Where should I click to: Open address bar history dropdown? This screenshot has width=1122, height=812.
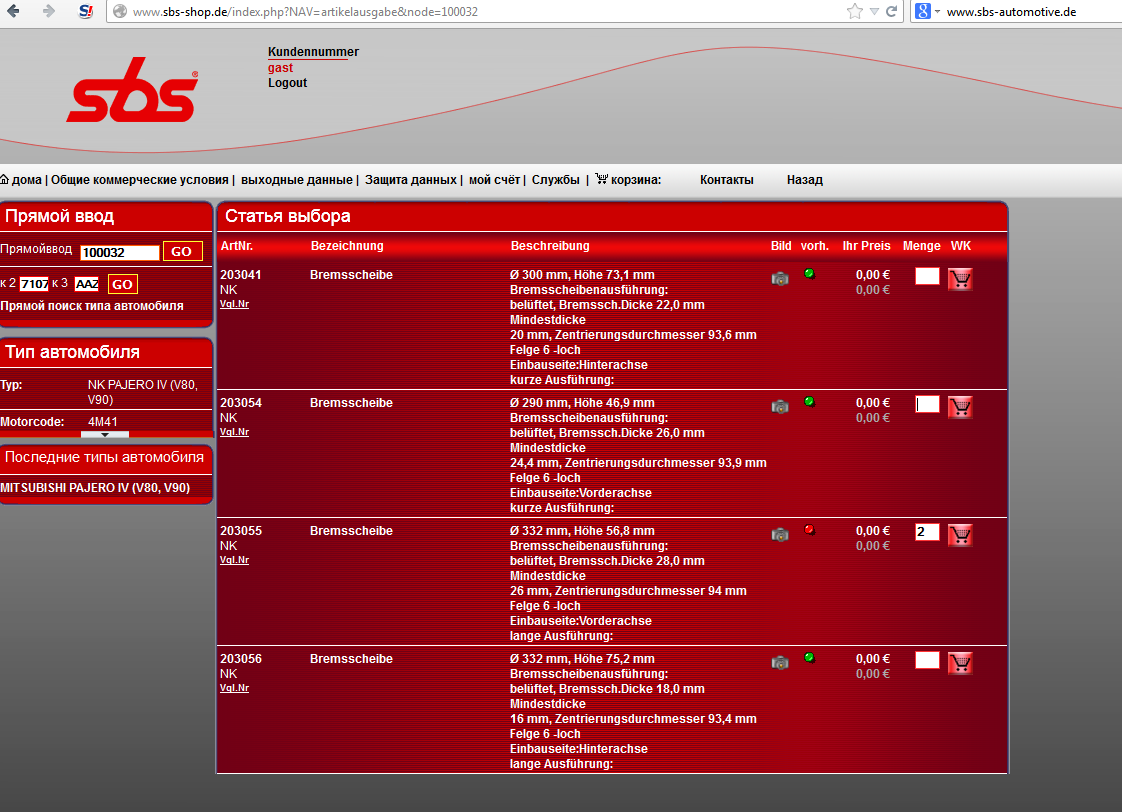tap(876, 12)
